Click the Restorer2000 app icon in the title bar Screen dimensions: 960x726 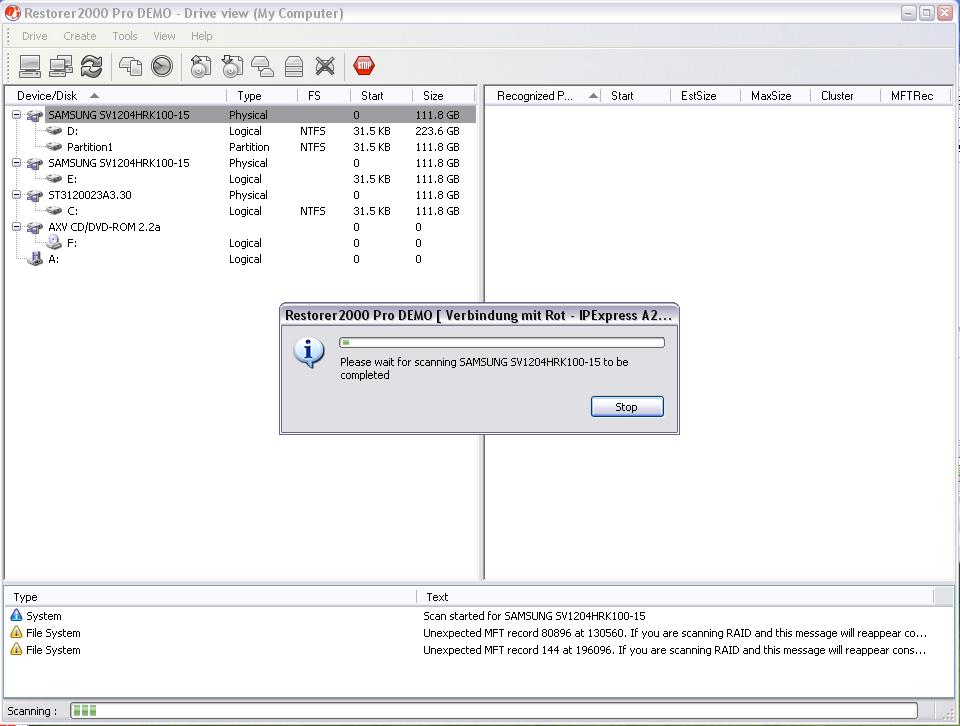coord(12,13)
